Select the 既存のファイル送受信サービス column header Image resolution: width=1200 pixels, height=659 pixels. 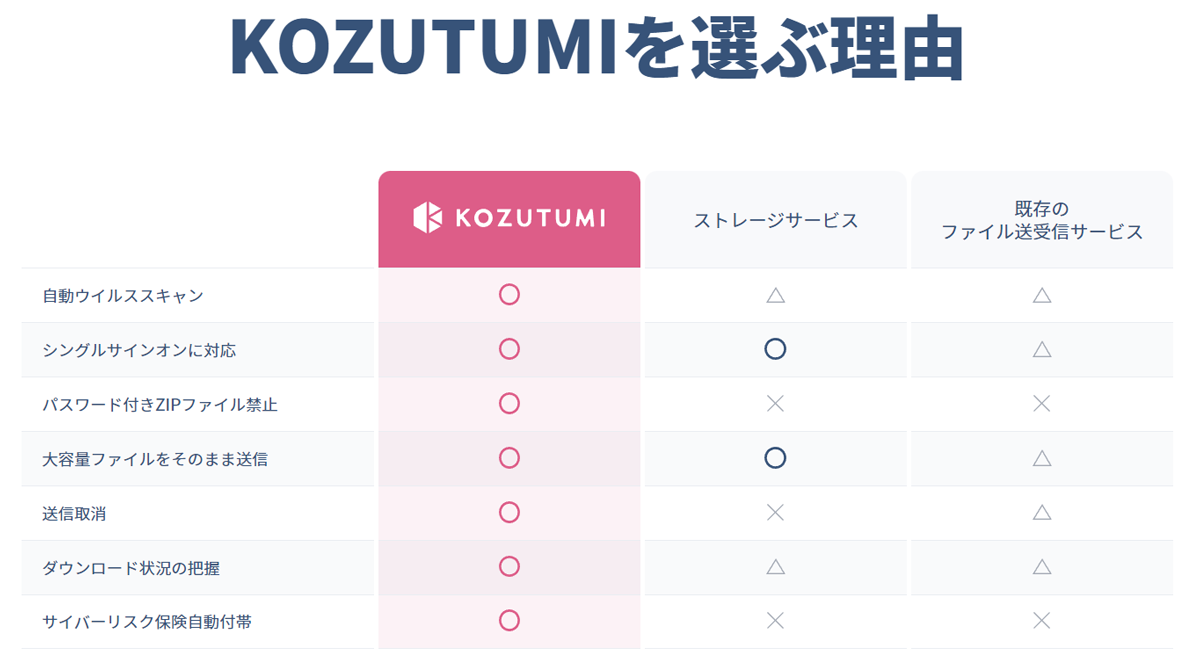(x=1042, y=221)
